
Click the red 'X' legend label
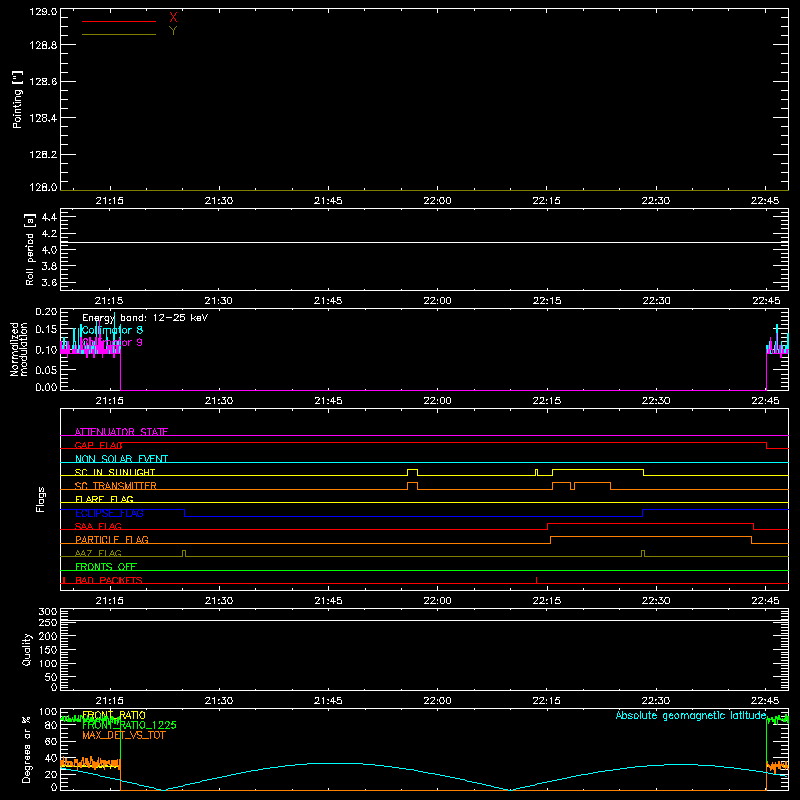click(x=173, y=18)
